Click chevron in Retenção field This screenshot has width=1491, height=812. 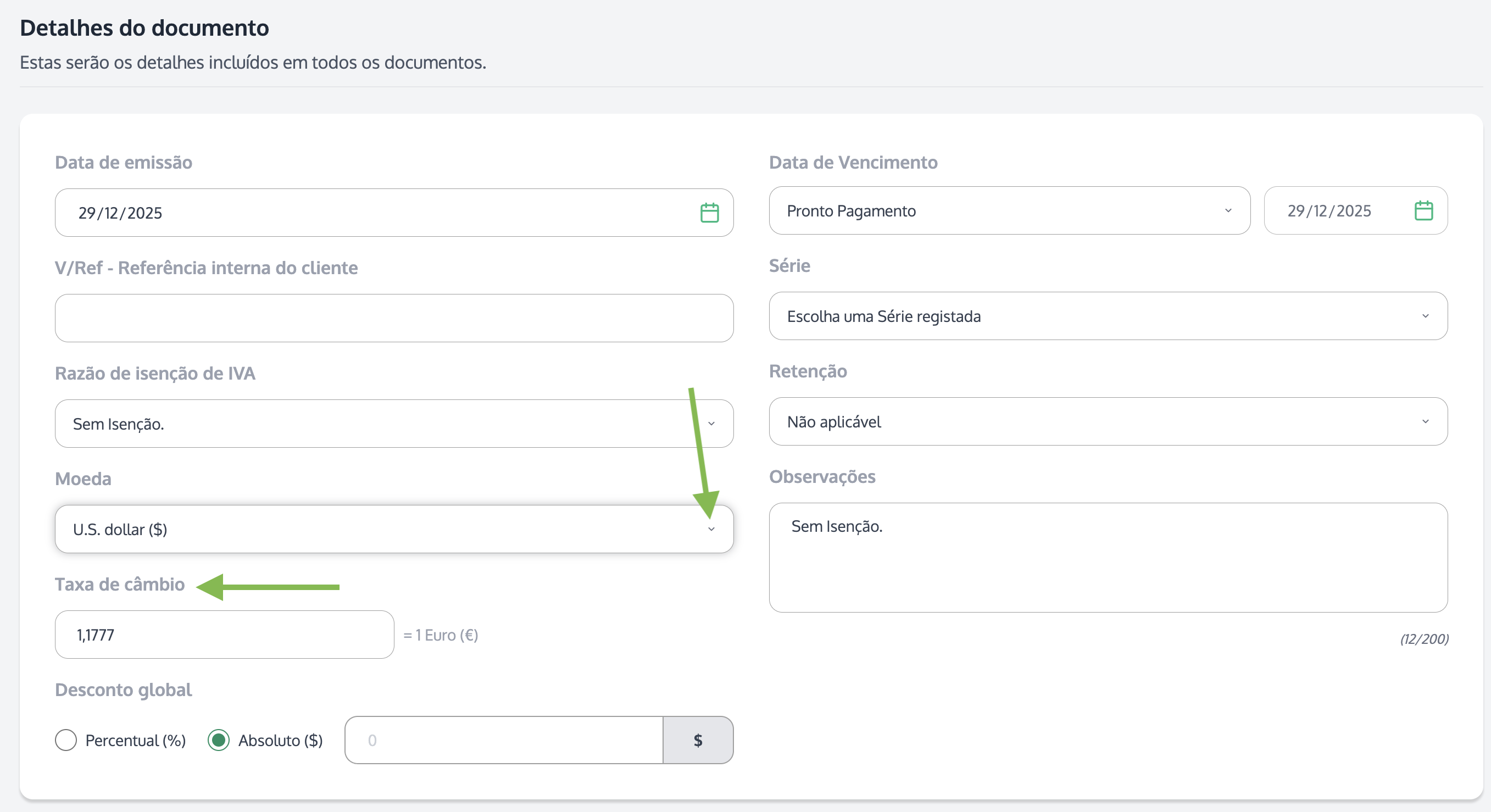(x=1425, y=421)
